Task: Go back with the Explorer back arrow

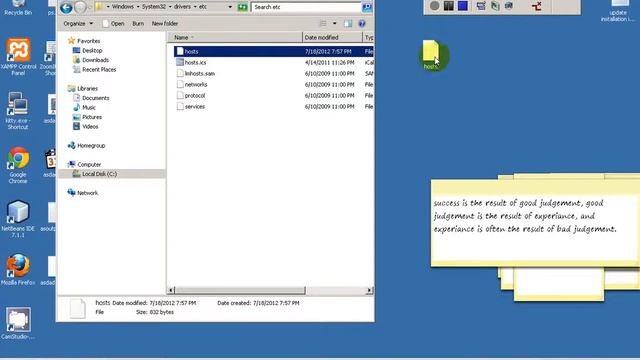Action: [66, 7]
